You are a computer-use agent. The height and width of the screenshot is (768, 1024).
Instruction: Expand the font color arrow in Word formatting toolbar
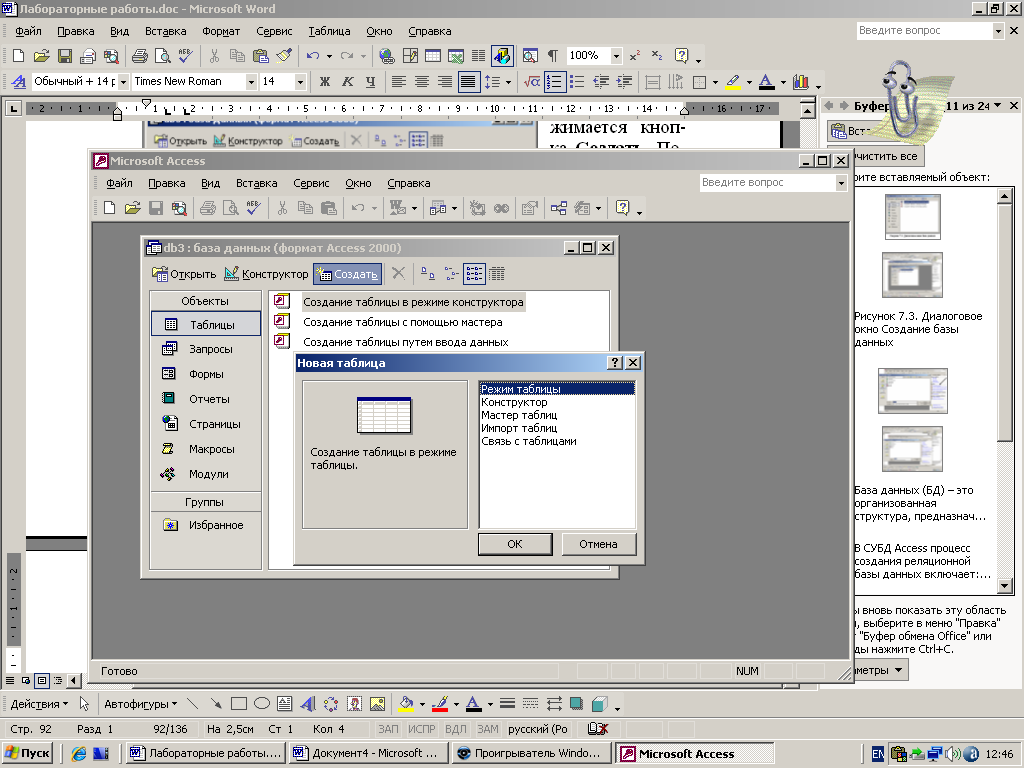click(783, 82)
